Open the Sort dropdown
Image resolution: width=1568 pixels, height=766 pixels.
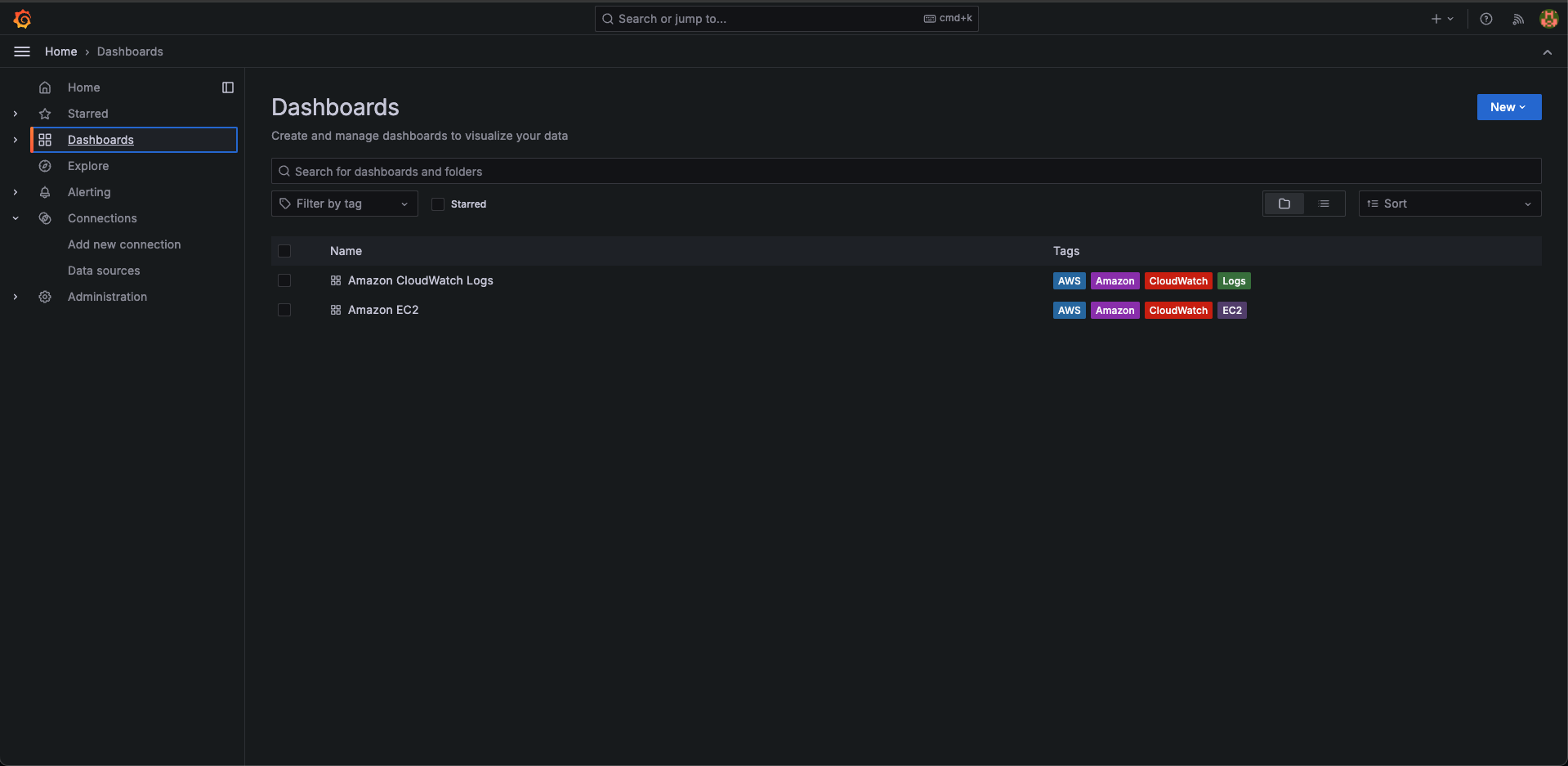[1450, 204]
